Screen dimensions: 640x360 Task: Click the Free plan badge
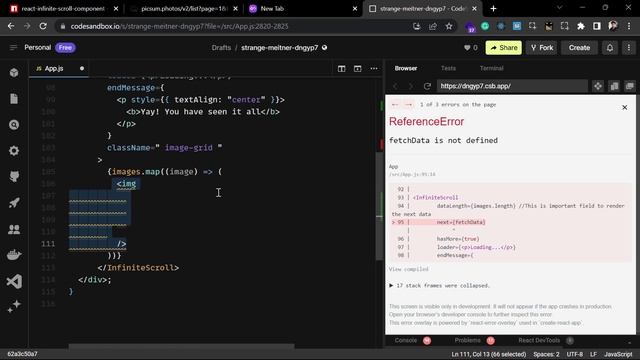65,48
